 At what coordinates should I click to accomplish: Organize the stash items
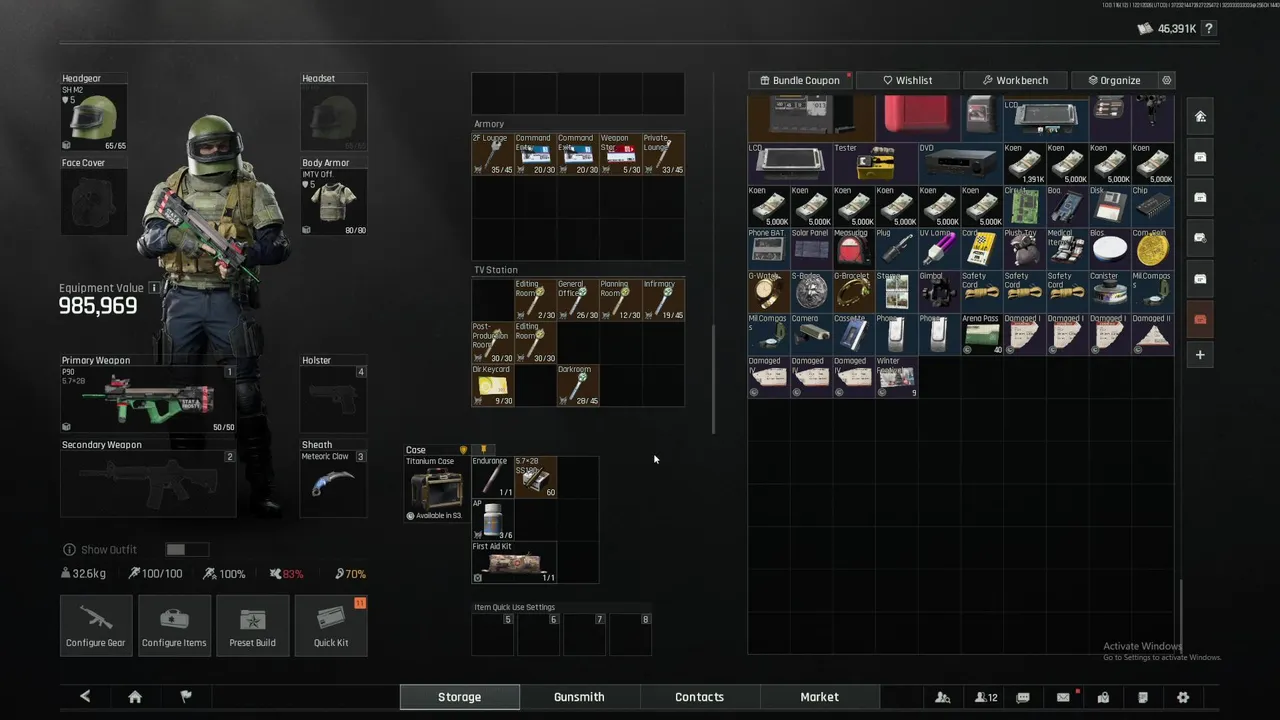coord(1113,80)
